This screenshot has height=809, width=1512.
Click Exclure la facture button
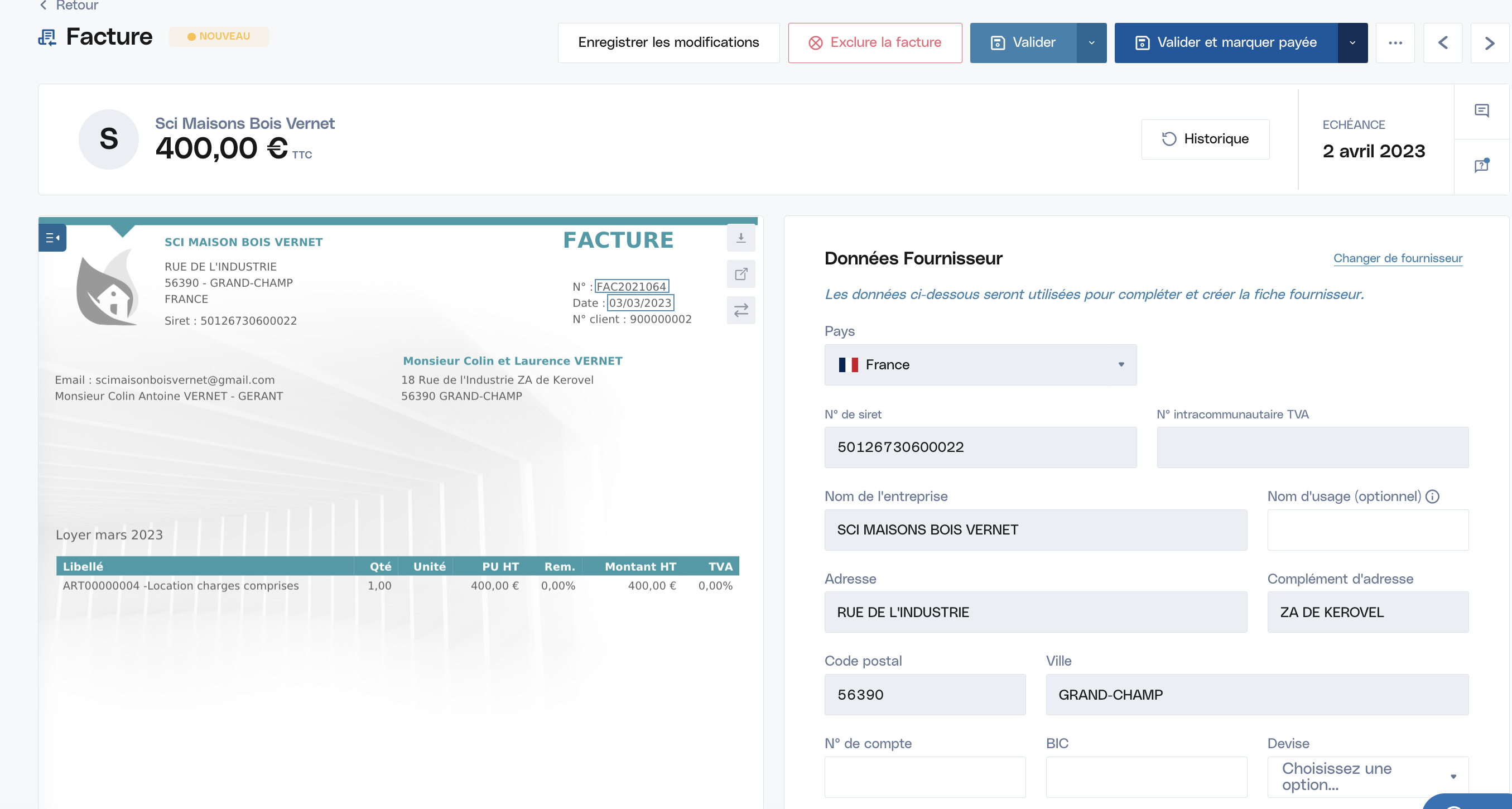point(875,43)
